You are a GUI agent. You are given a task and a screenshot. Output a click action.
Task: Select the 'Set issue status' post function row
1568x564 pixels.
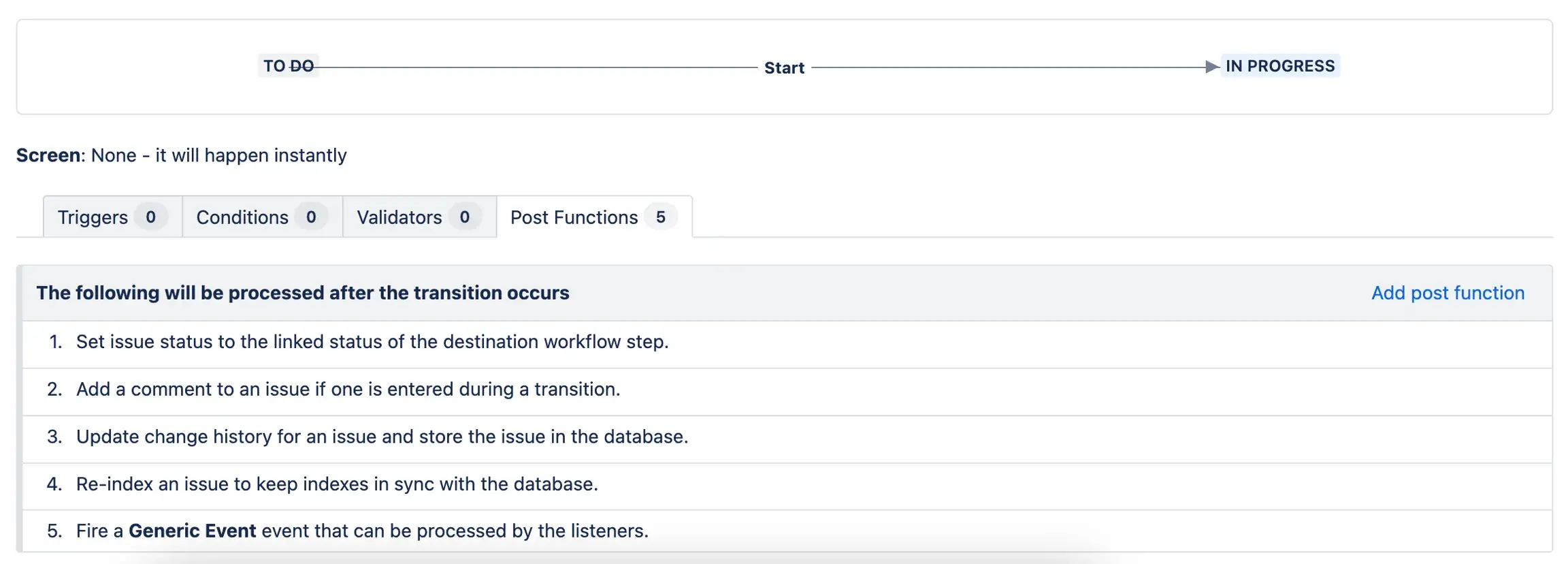pos(372,342)
